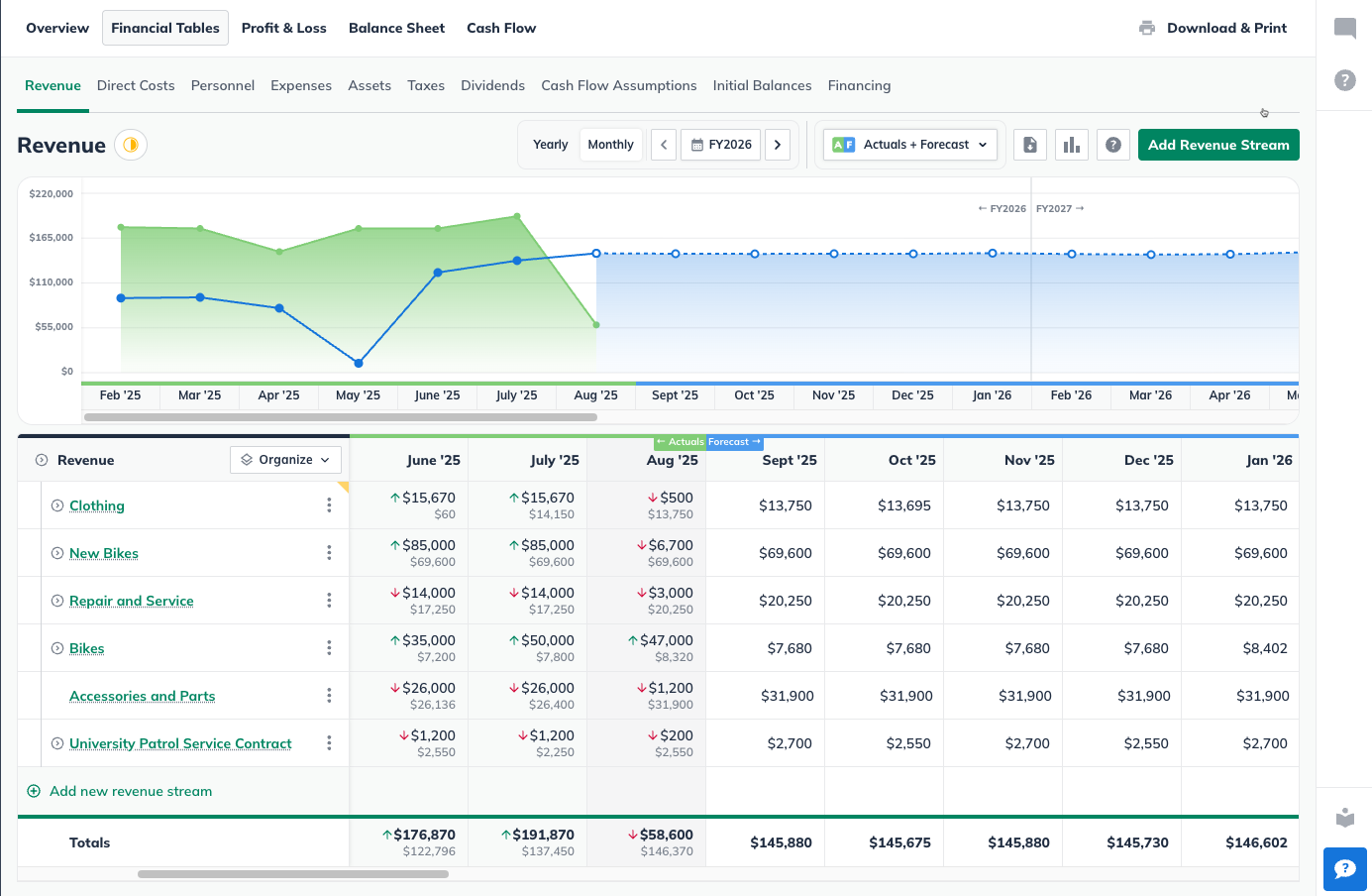This screenshot has height=896, width=1372.
Task: Click the chart horizontal scrollbar
Action: pyautogui.click(x=341, y=417)
